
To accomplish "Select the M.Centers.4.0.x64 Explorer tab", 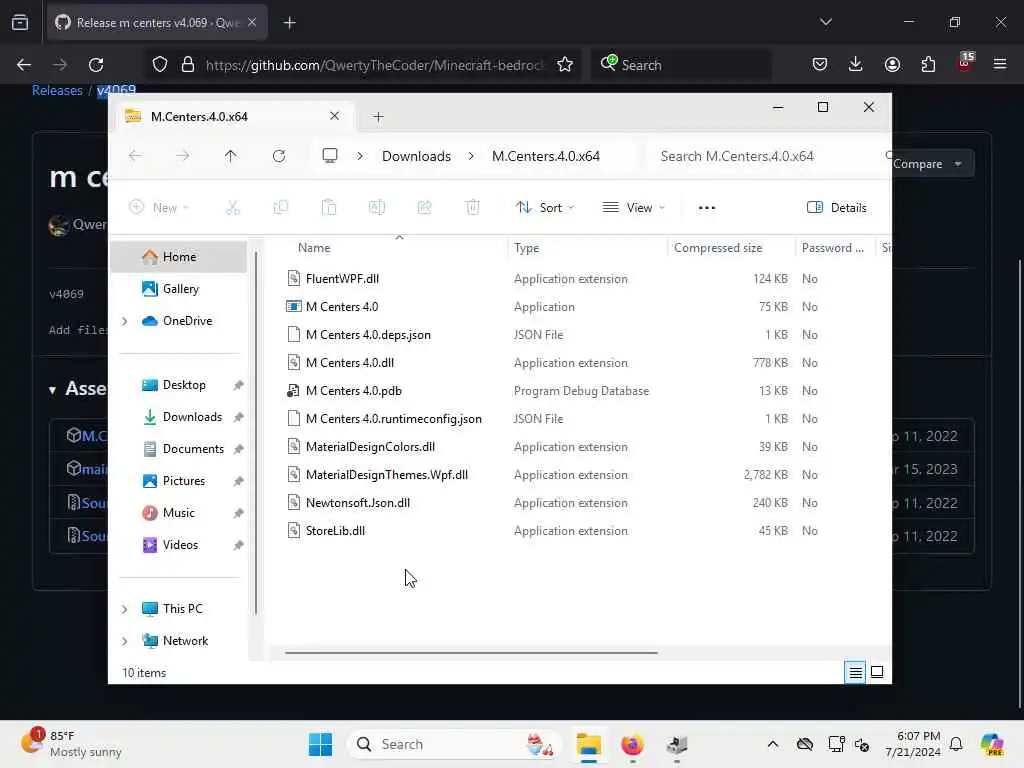I will coord(234,117).
